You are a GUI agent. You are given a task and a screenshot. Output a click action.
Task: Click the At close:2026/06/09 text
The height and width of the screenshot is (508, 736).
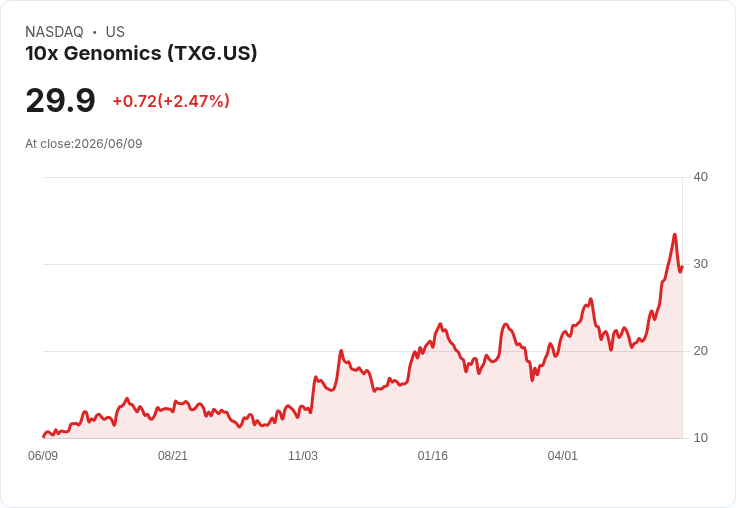84,144
